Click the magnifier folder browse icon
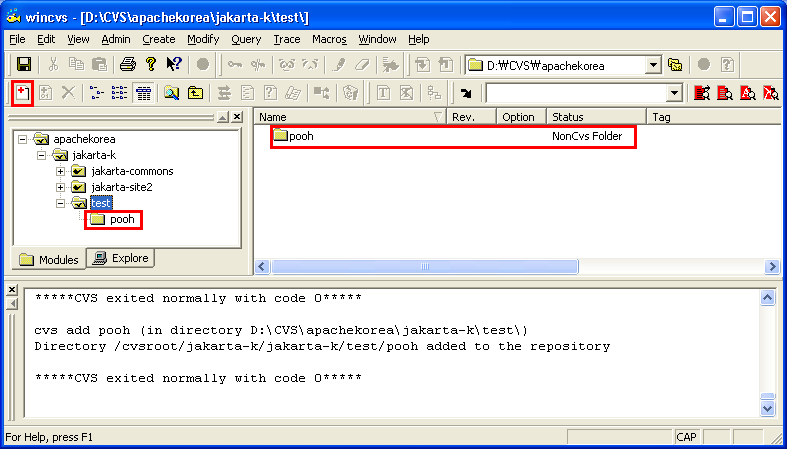The height and width of the screenshot is (449, 787). [x=171, y=93]
